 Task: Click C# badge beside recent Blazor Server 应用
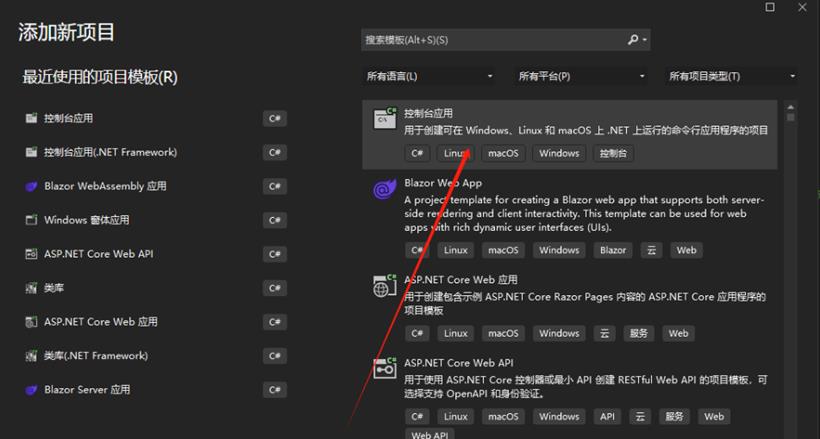tap(275, 390)
